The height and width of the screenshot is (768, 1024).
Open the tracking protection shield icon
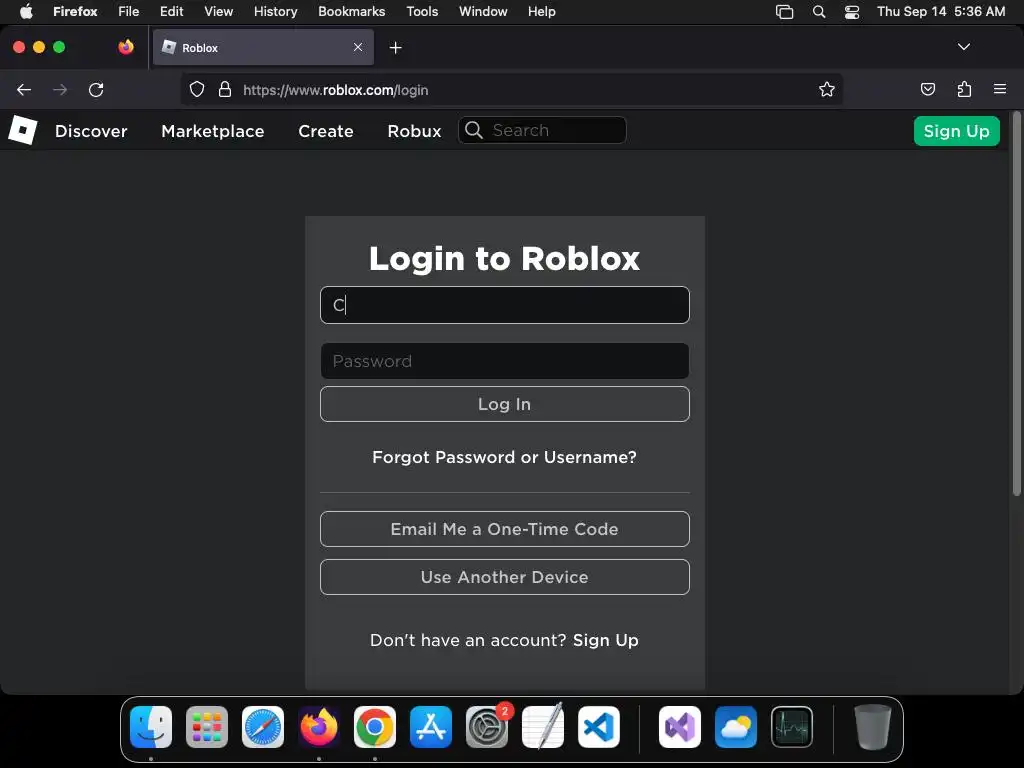197,89
